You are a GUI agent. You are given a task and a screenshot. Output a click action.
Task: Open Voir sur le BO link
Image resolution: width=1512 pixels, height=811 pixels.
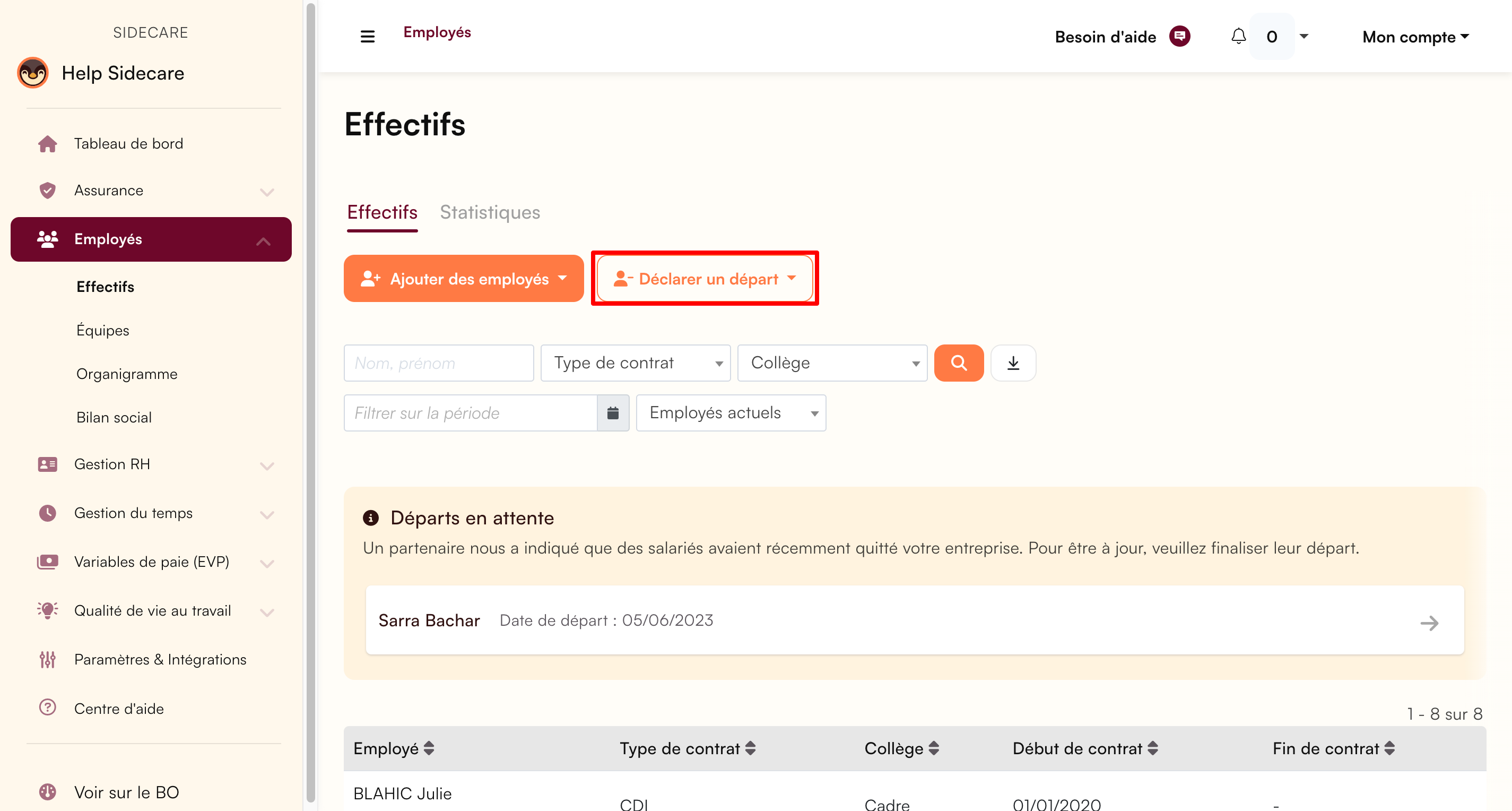[x=126, y=793]
